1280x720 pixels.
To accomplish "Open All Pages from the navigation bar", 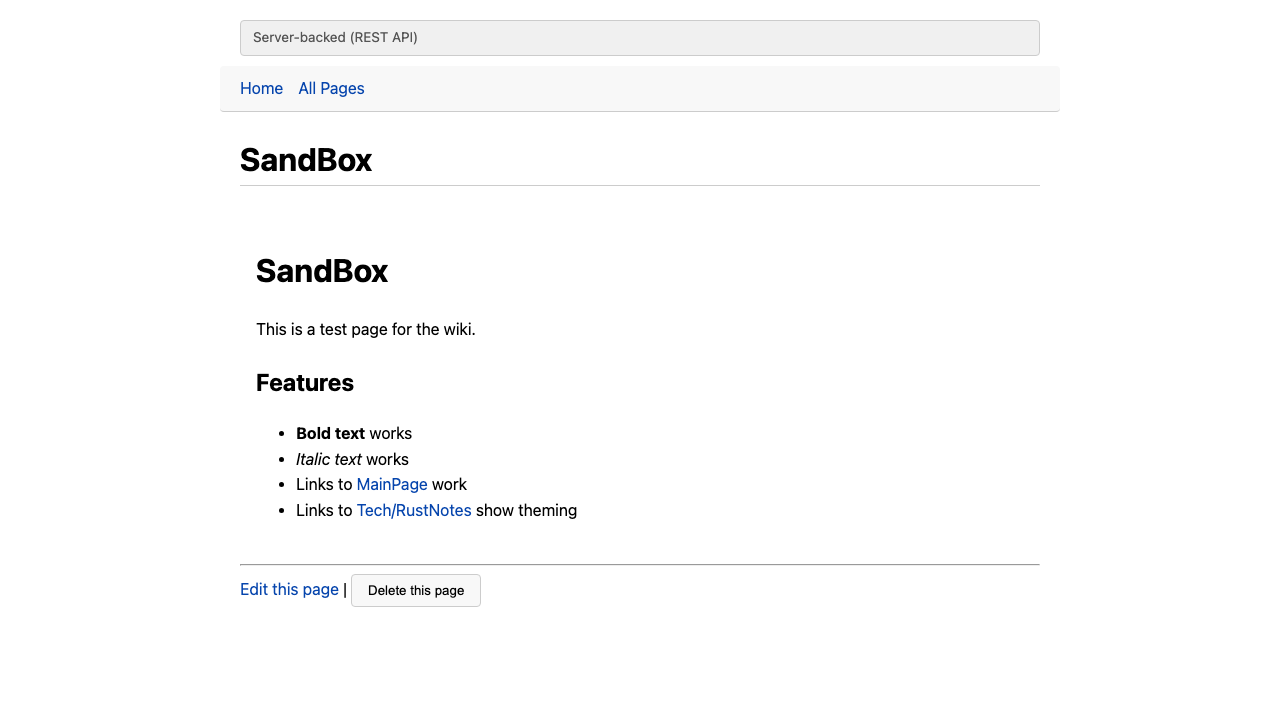I will pos(331,89).
